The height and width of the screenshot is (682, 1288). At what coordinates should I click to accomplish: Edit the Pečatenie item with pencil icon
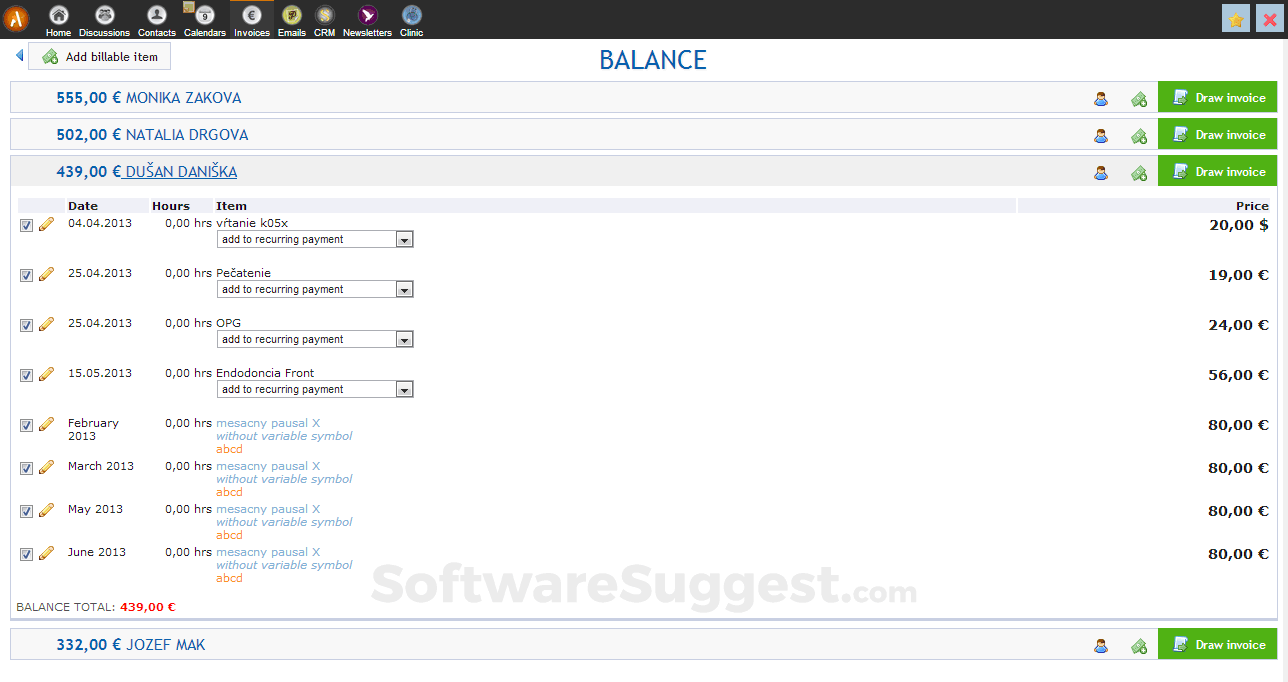46,274
